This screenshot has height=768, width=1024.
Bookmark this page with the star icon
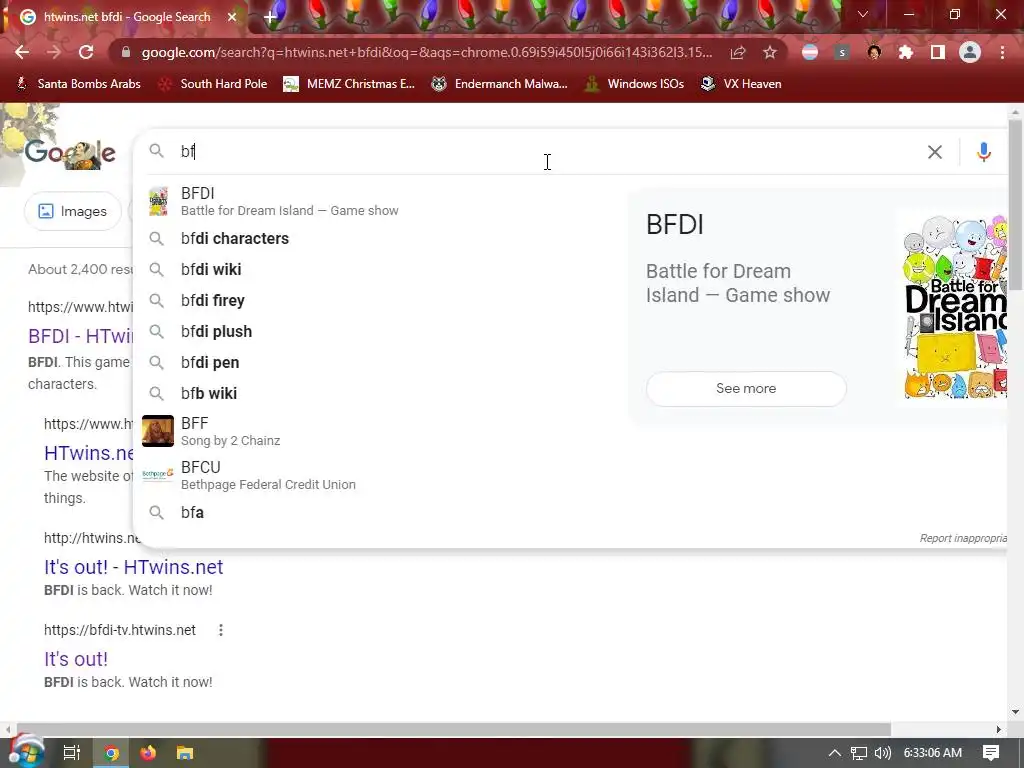pyautogui.click(x=770, y=52)
